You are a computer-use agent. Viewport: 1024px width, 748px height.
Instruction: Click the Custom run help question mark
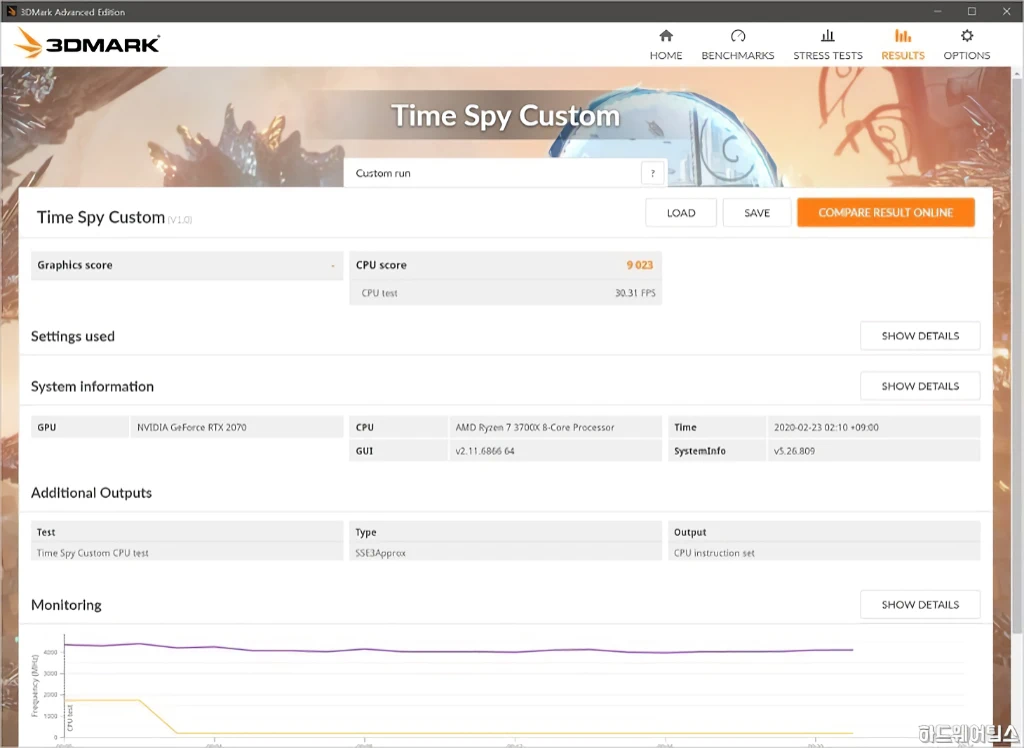(x=652, y=173)
